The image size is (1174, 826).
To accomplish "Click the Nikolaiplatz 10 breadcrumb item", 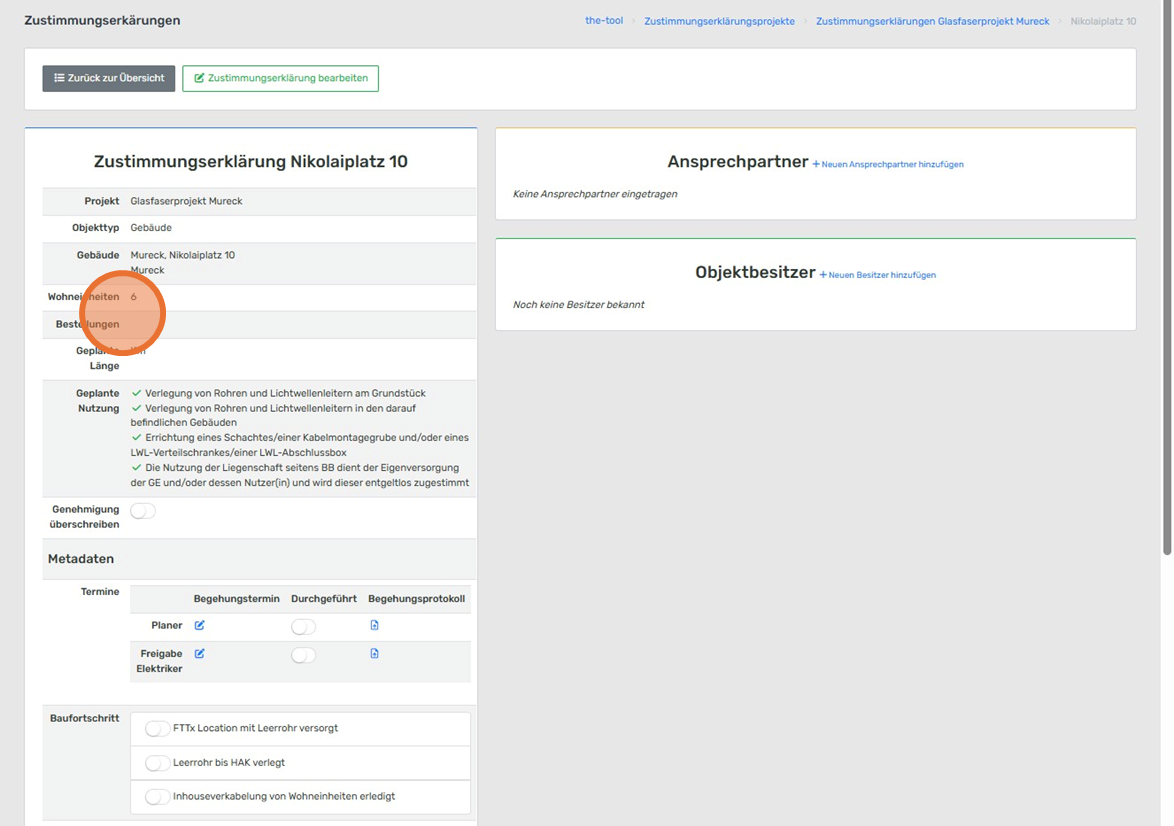I will click(1103, 21).
